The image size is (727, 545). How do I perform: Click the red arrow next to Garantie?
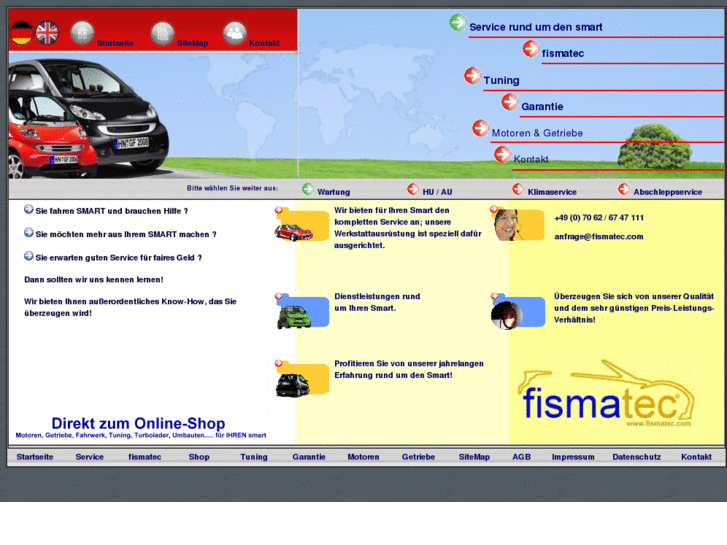(x=510, y=102)
